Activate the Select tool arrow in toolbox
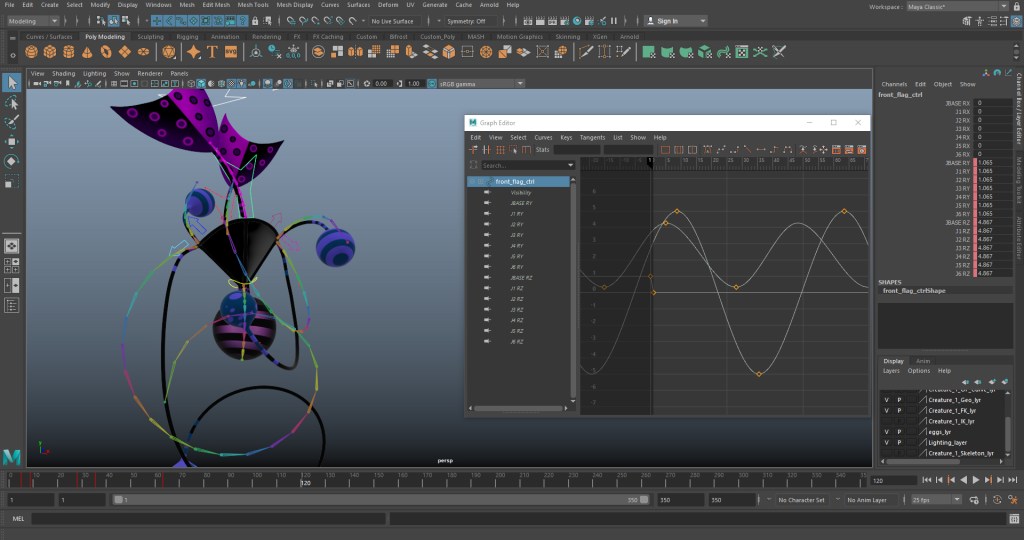1024x540 pixels. pyautogui.click(x=12, y=82)
